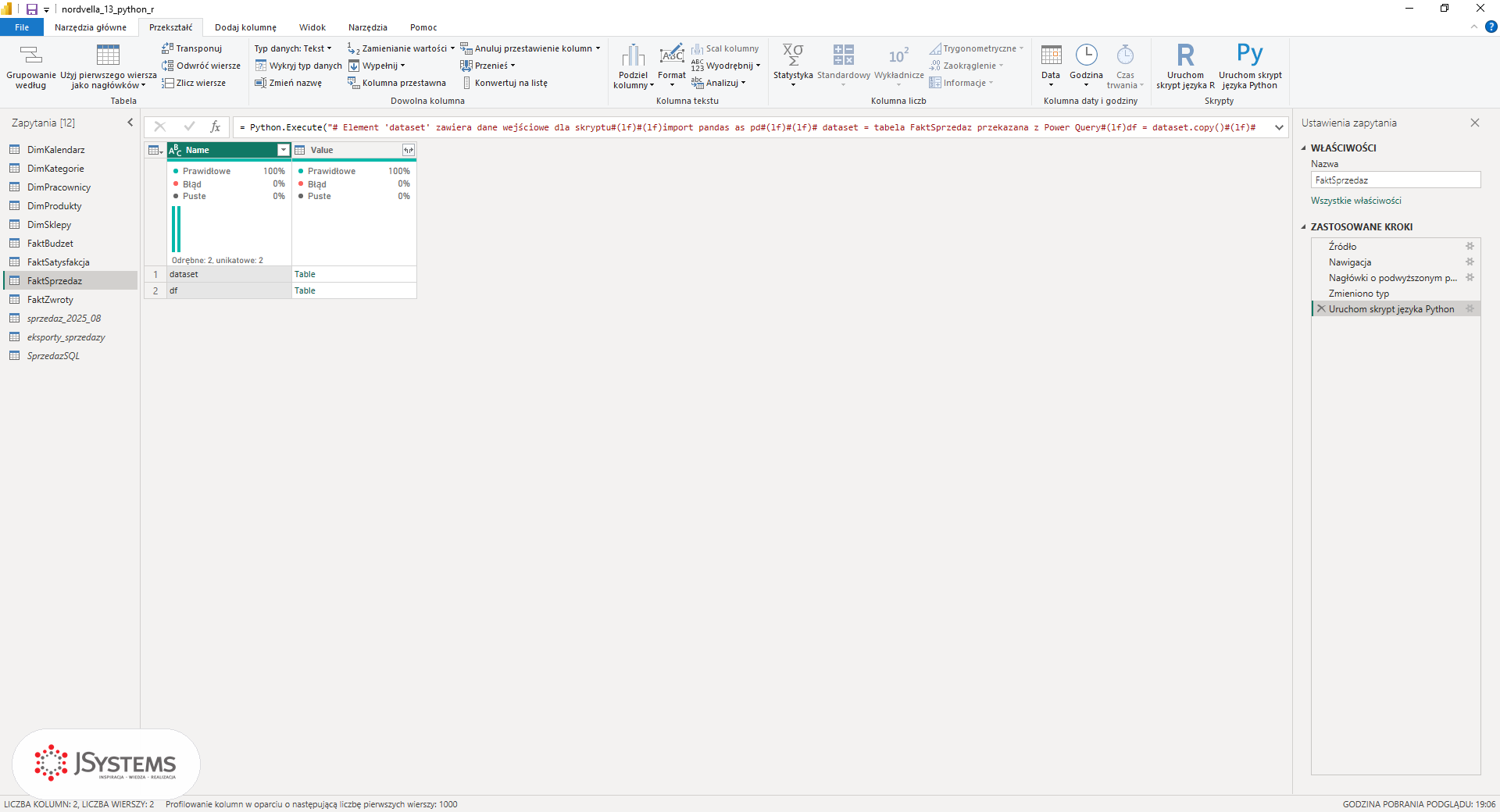Select the DimKalendarz query
The width and height of the screenshot is (1500, 812).
(x=70, y=149)
